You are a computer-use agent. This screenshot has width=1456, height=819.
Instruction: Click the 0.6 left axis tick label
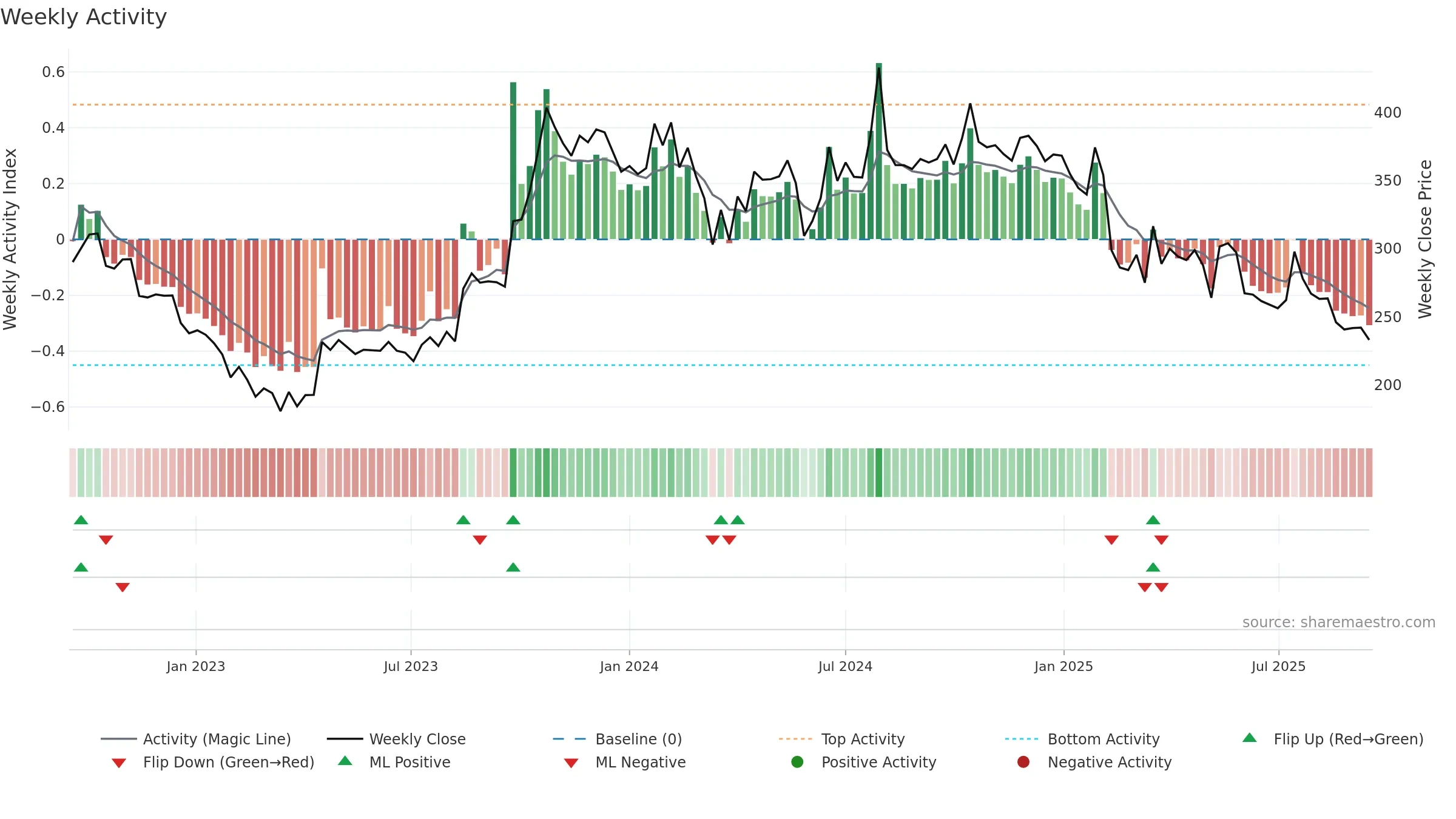53,72
